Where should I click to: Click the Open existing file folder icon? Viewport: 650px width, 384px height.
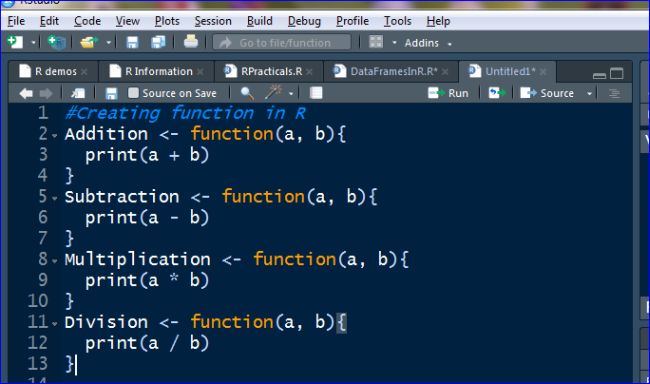coord(89,42)
